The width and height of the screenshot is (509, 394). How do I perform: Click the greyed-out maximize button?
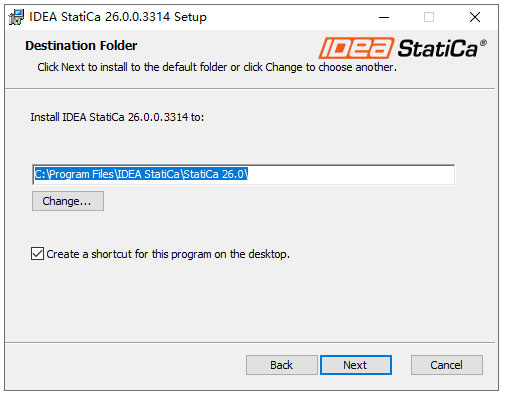(x=429, y=17)
